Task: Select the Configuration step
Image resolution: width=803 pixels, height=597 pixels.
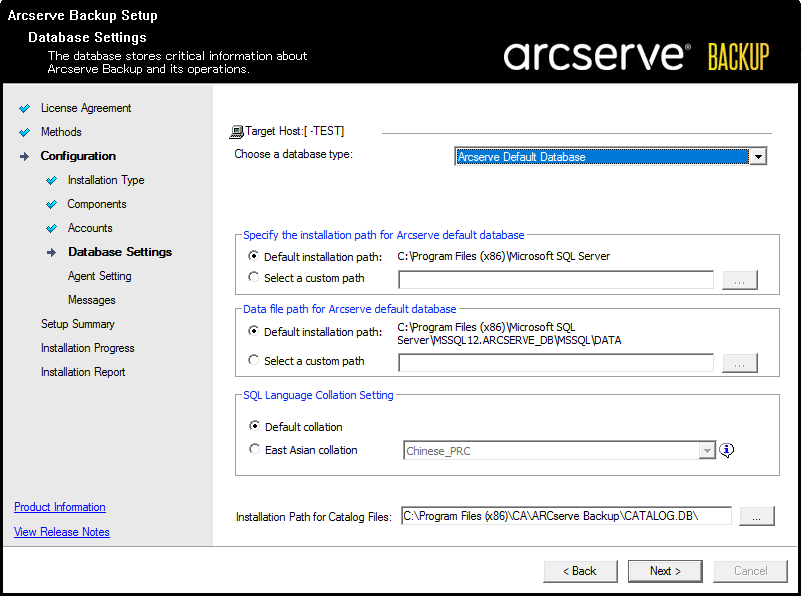Action: [78, 156]
